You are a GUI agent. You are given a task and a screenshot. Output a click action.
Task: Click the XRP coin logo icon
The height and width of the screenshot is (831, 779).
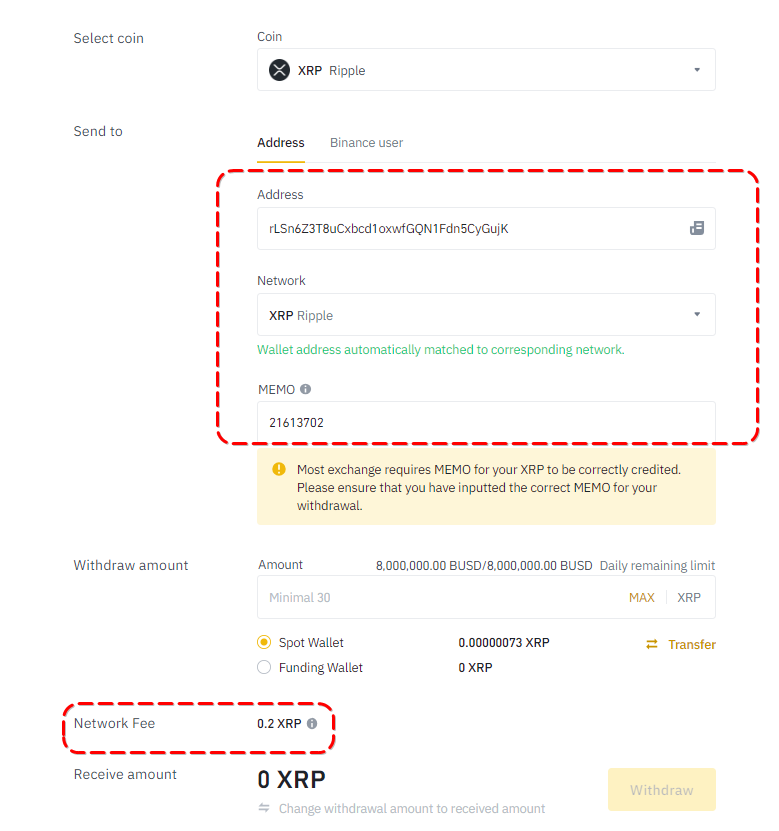(279, 70)
